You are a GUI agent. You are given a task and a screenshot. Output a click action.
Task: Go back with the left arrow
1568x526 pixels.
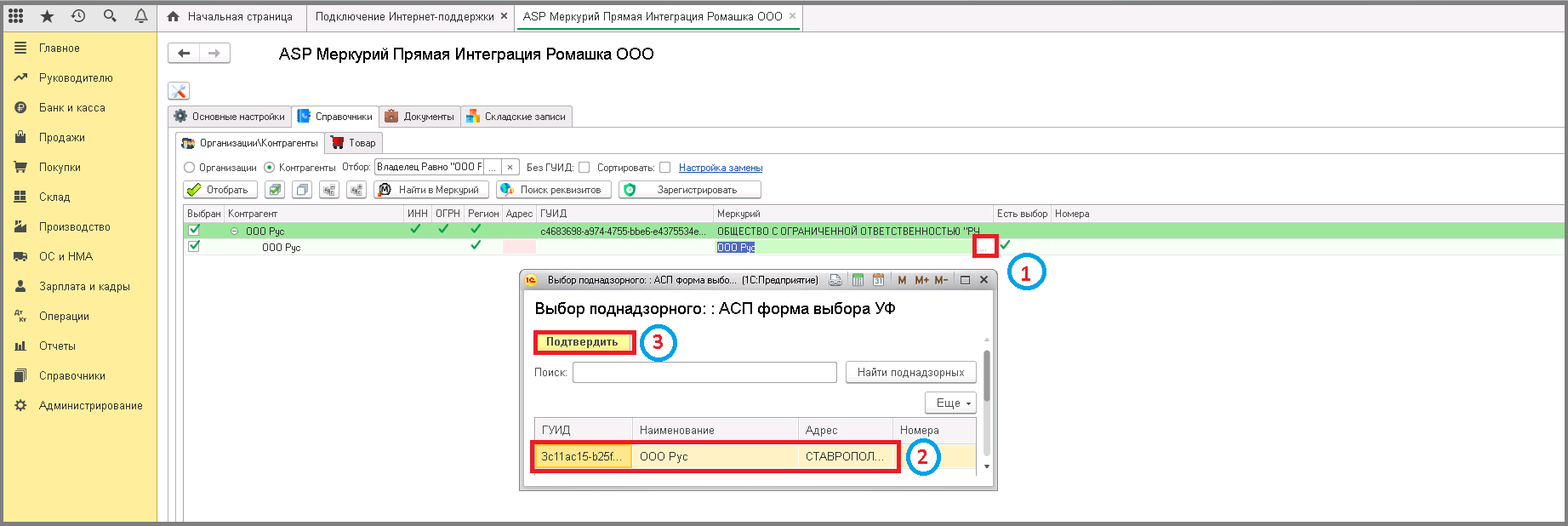click(184, 54)
